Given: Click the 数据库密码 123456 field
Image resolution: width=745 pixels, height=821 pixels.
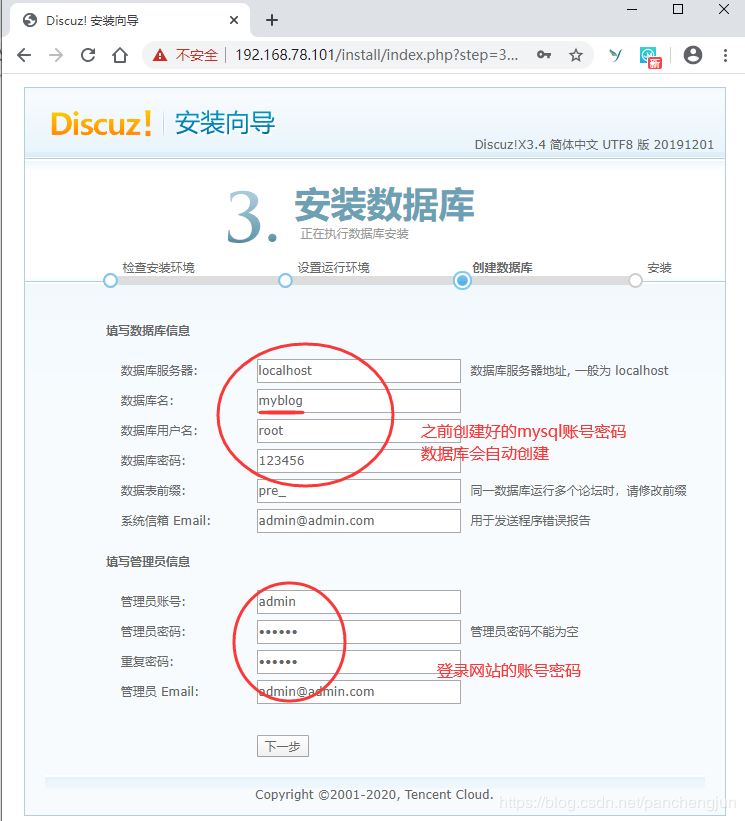Looking at the screenshot, I should (x=359, y=461).
